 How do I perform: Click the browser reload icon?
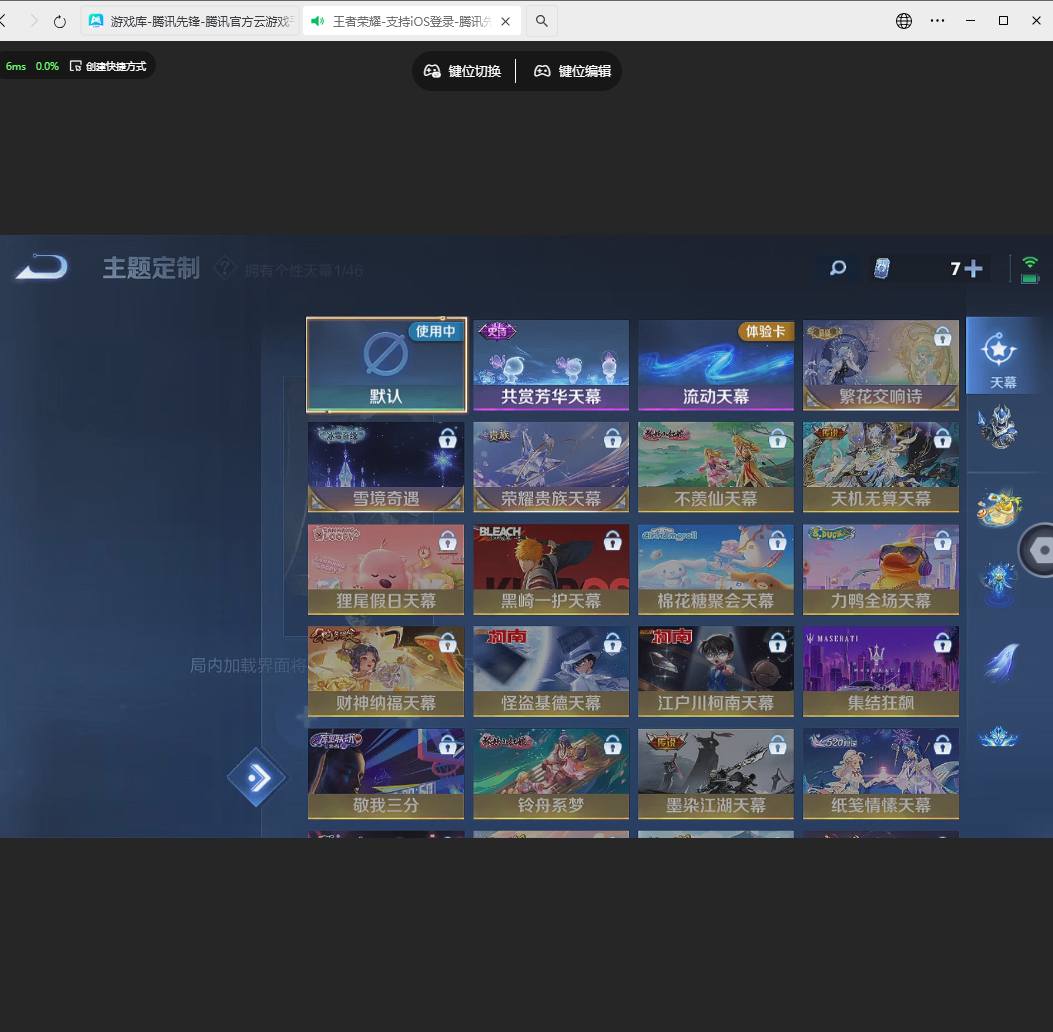[60, 21]
